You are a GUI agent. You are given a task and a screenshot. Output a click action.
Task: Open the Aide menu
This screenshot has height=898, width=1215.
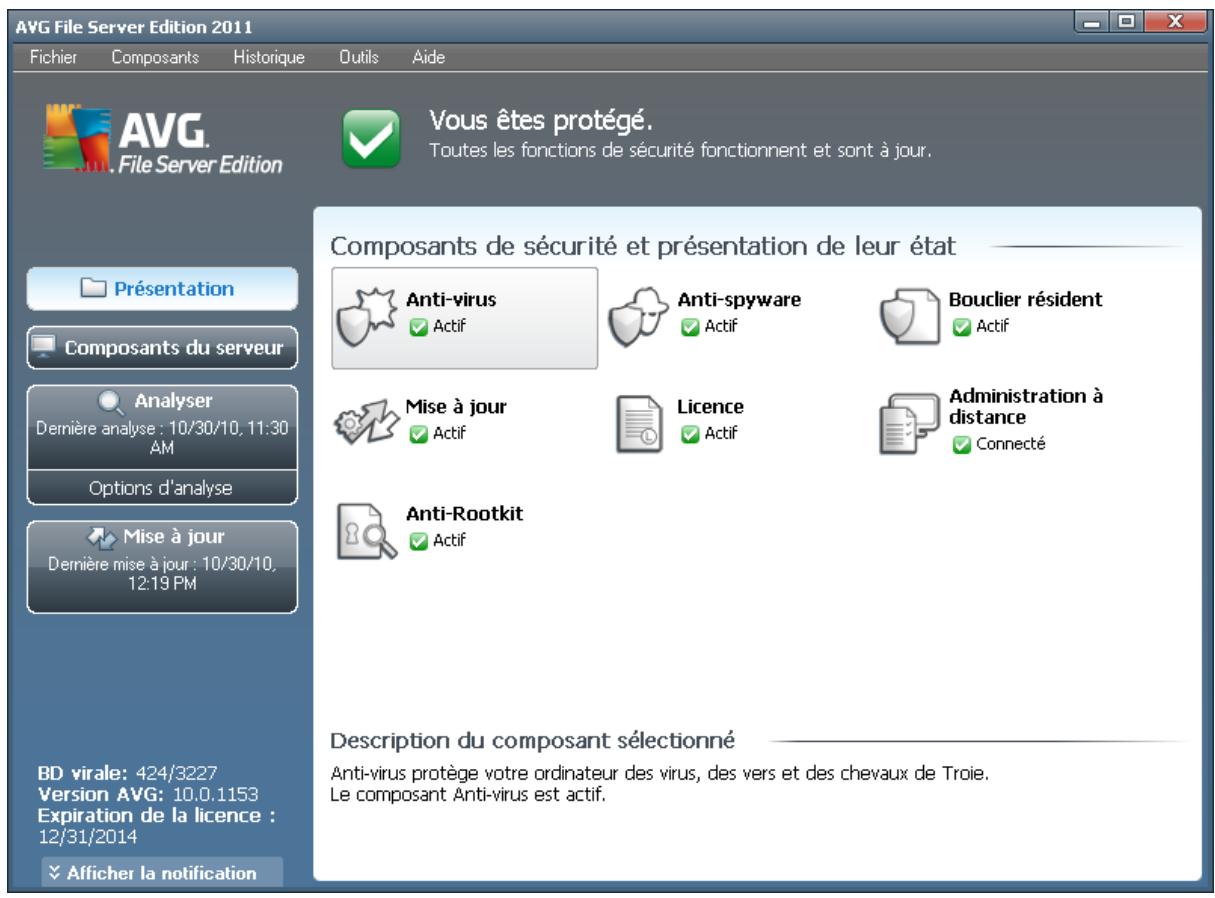429,58
